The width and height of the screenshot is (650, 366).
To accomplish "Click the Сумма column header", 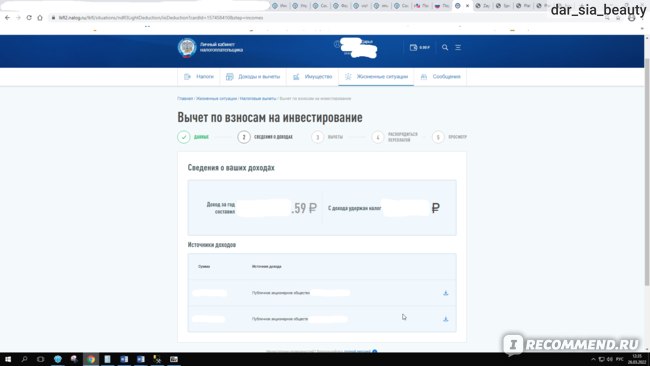I will (204, 267).
